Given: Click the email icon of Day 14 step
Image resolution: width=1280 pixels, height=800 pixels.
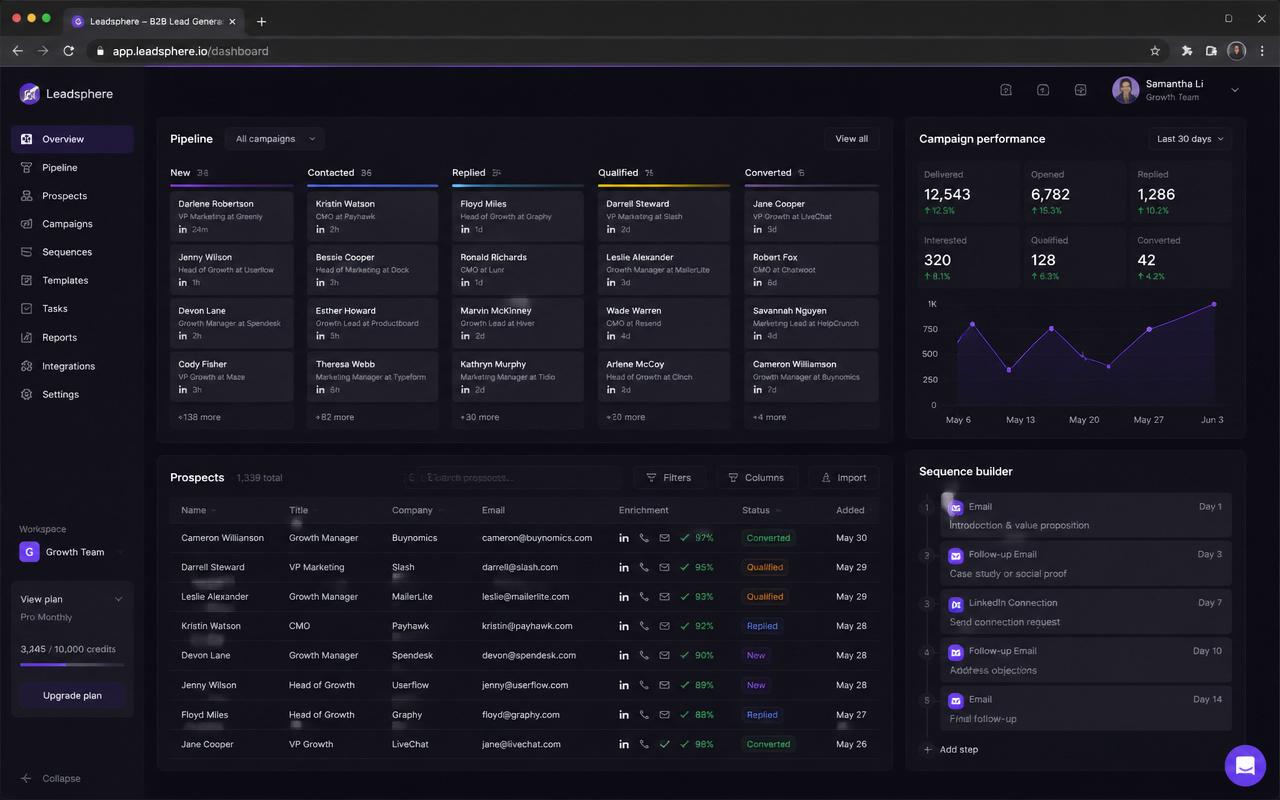Looking at the screenshot, I should click(956, 700).
